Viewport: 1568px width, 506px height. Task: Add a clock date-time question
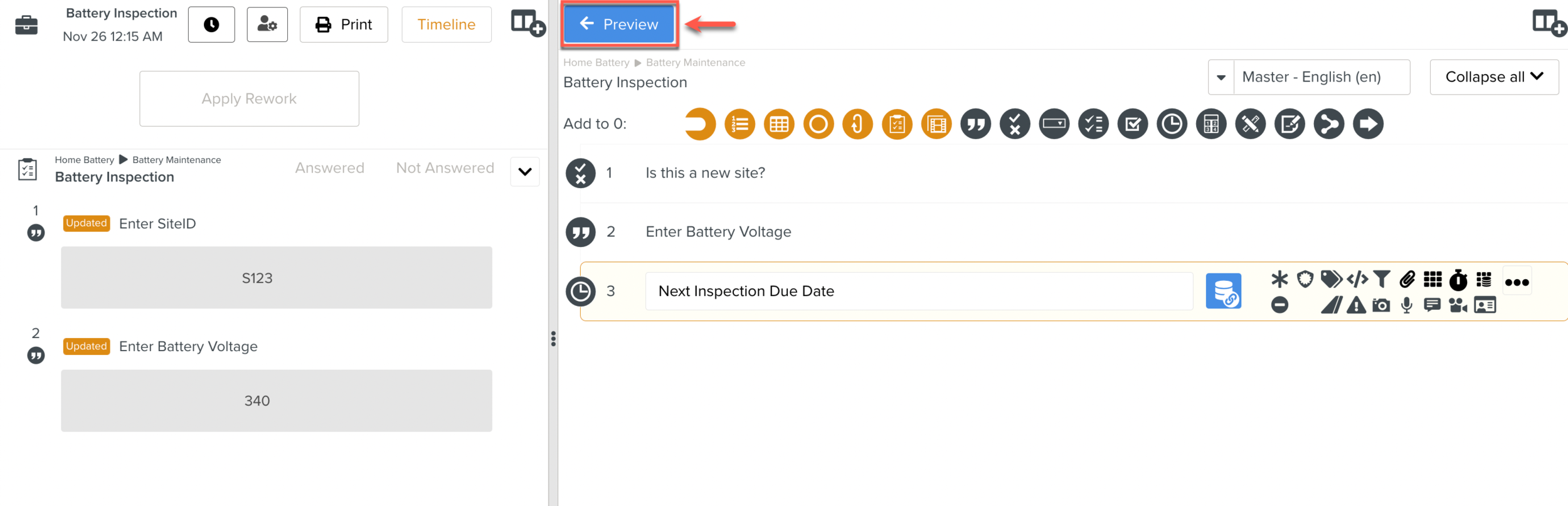tap(1172, 124)
